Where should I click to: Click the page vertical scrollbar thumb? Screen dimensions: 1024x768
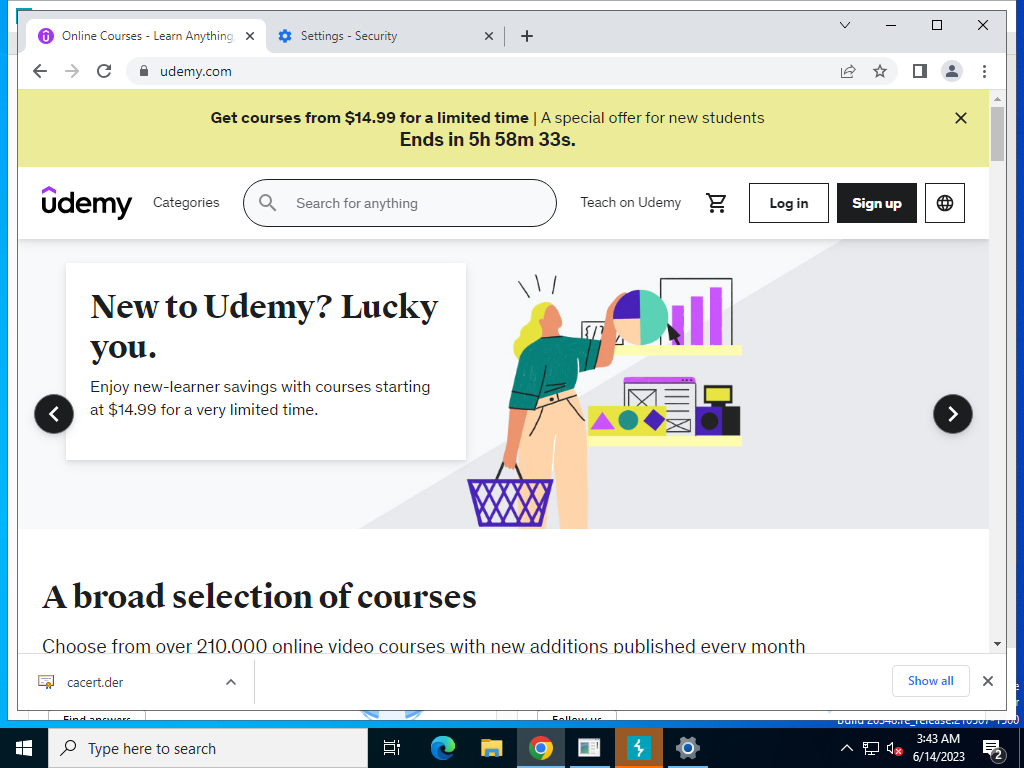997,134
